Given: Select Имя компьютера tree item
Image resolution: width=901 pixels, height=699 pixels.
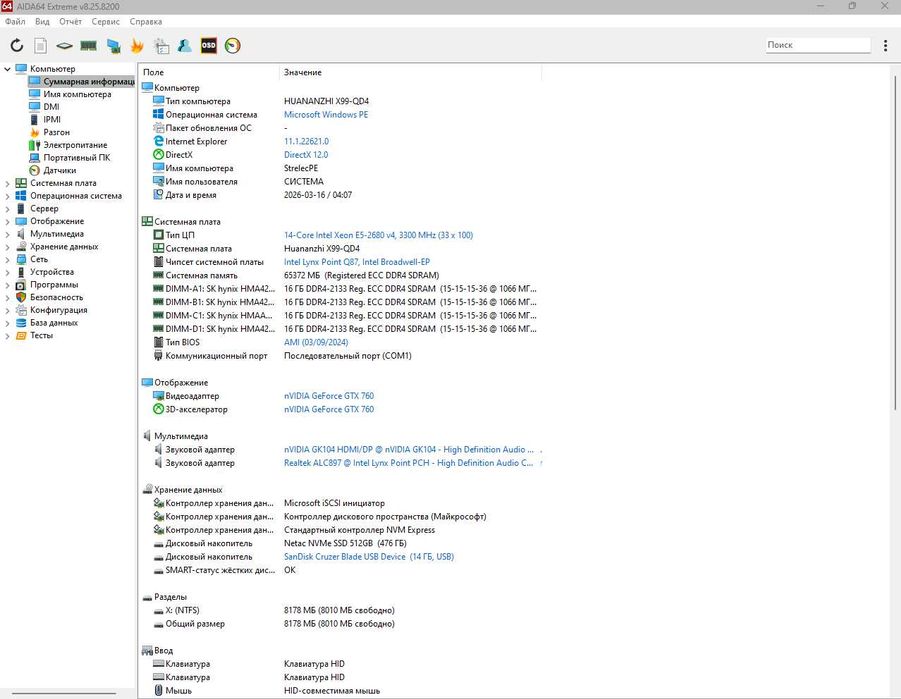Looking at the screenshot, I should [71, 94].
